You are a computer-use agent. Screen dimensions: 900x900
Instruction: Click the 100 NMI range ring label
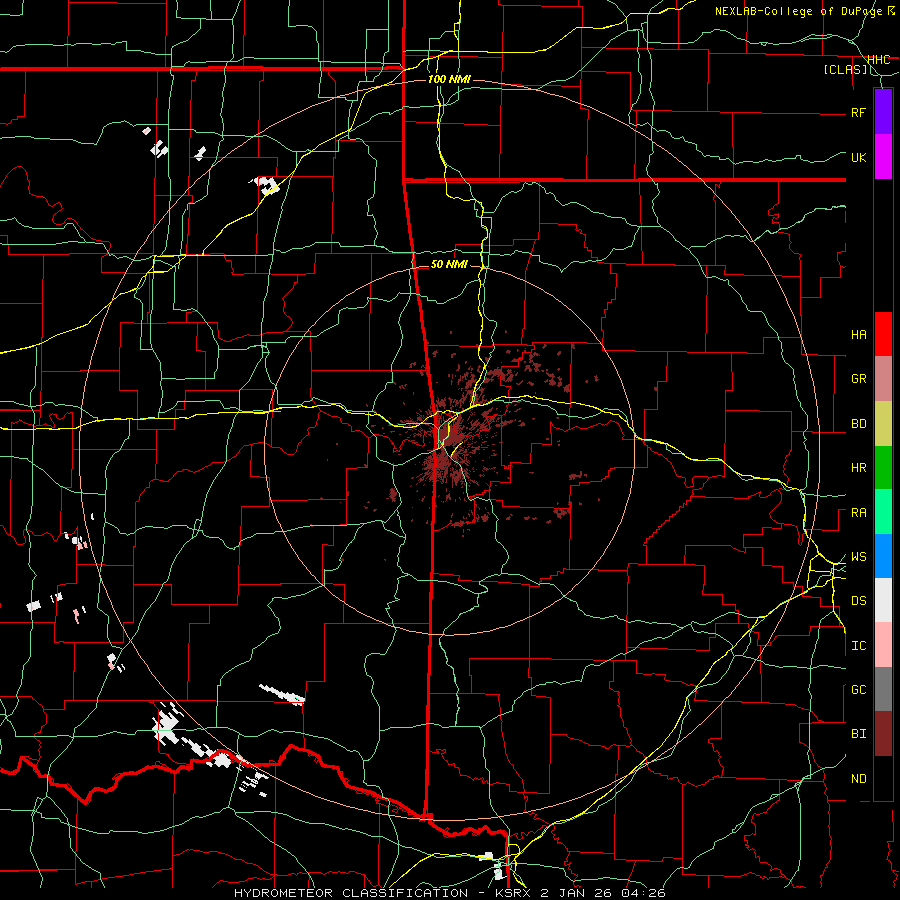(449, 79)
